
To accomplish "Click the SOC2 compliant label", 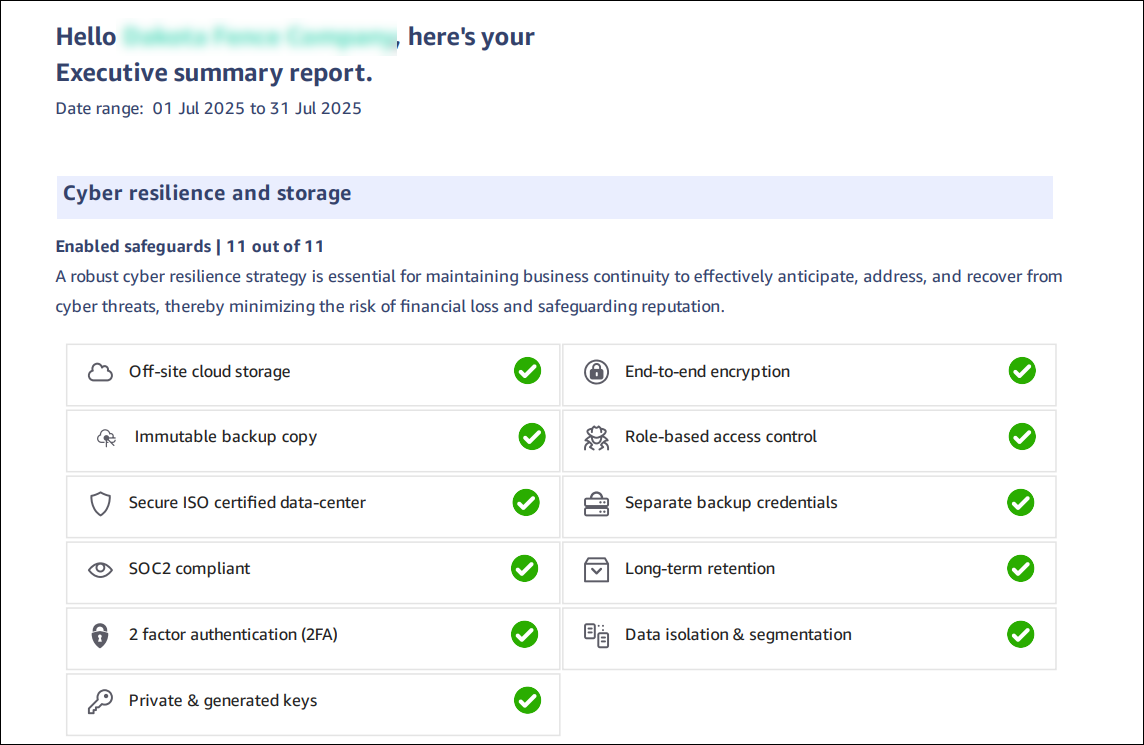I will (189, 569).
